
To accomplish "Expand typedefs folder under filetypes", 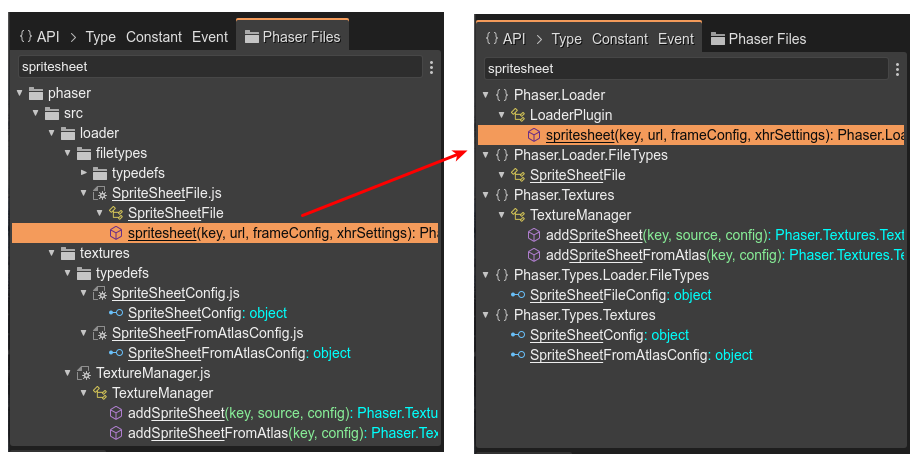I will [x=83, y=173].
